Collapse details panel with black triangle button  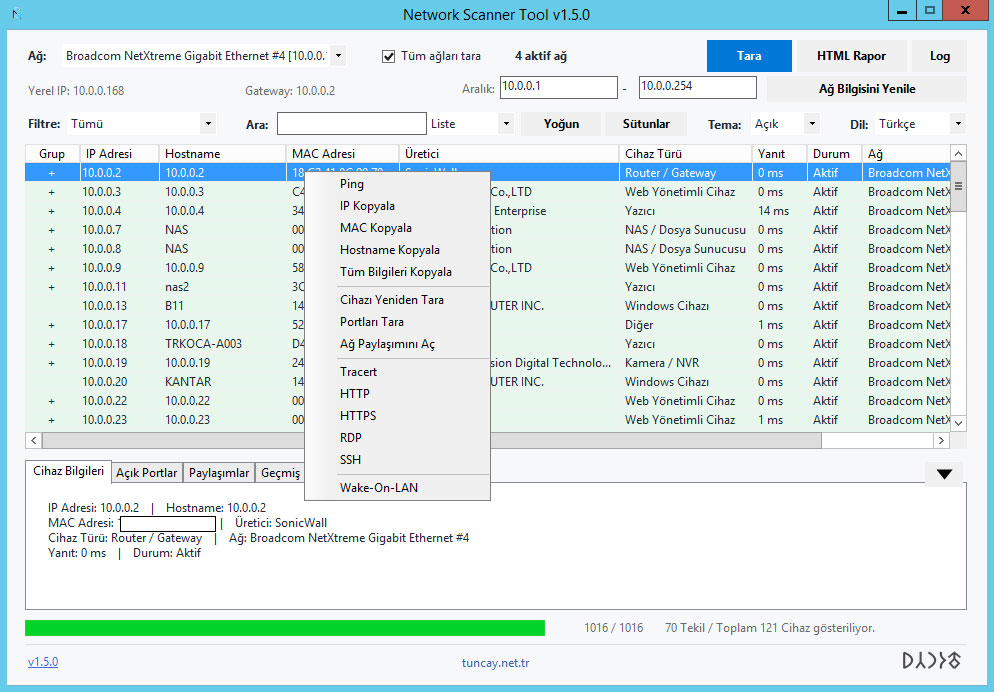[x=943, y=474]
